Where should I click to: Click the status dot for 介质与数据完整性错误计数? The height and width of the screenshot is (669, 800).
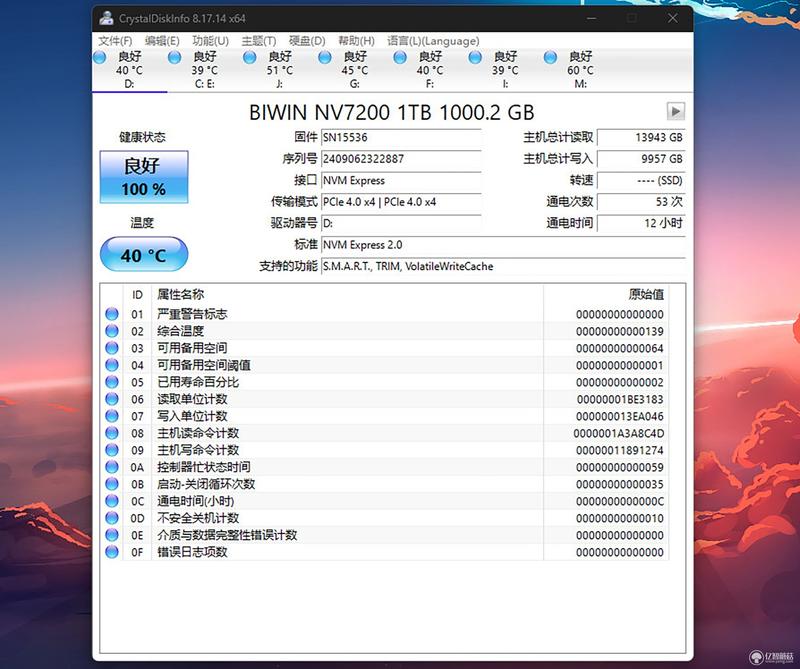click(x=112, y=535)
